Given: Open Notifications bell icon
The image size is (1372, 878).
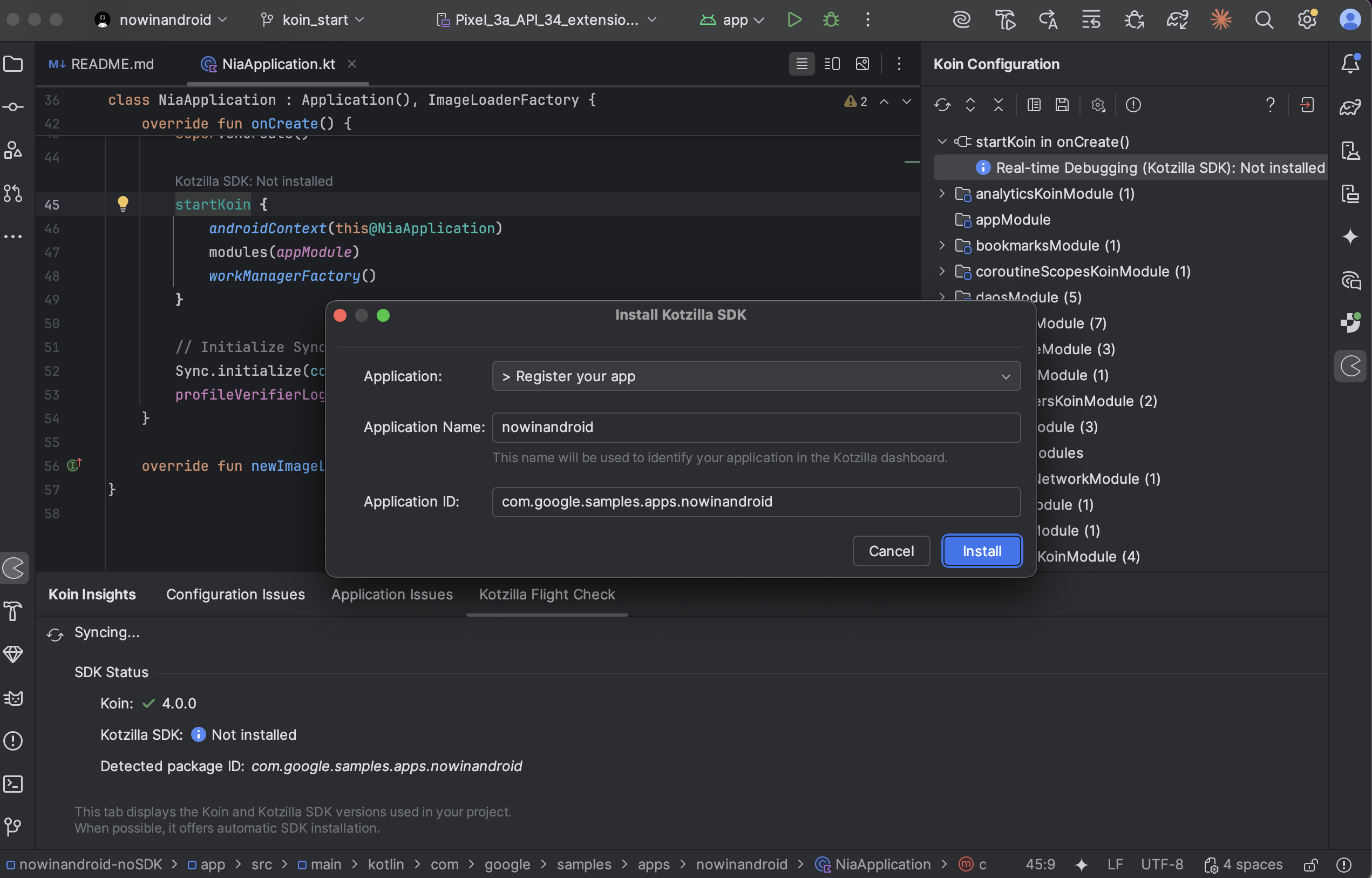Looking at the screenshot, I should [1350, 64].
